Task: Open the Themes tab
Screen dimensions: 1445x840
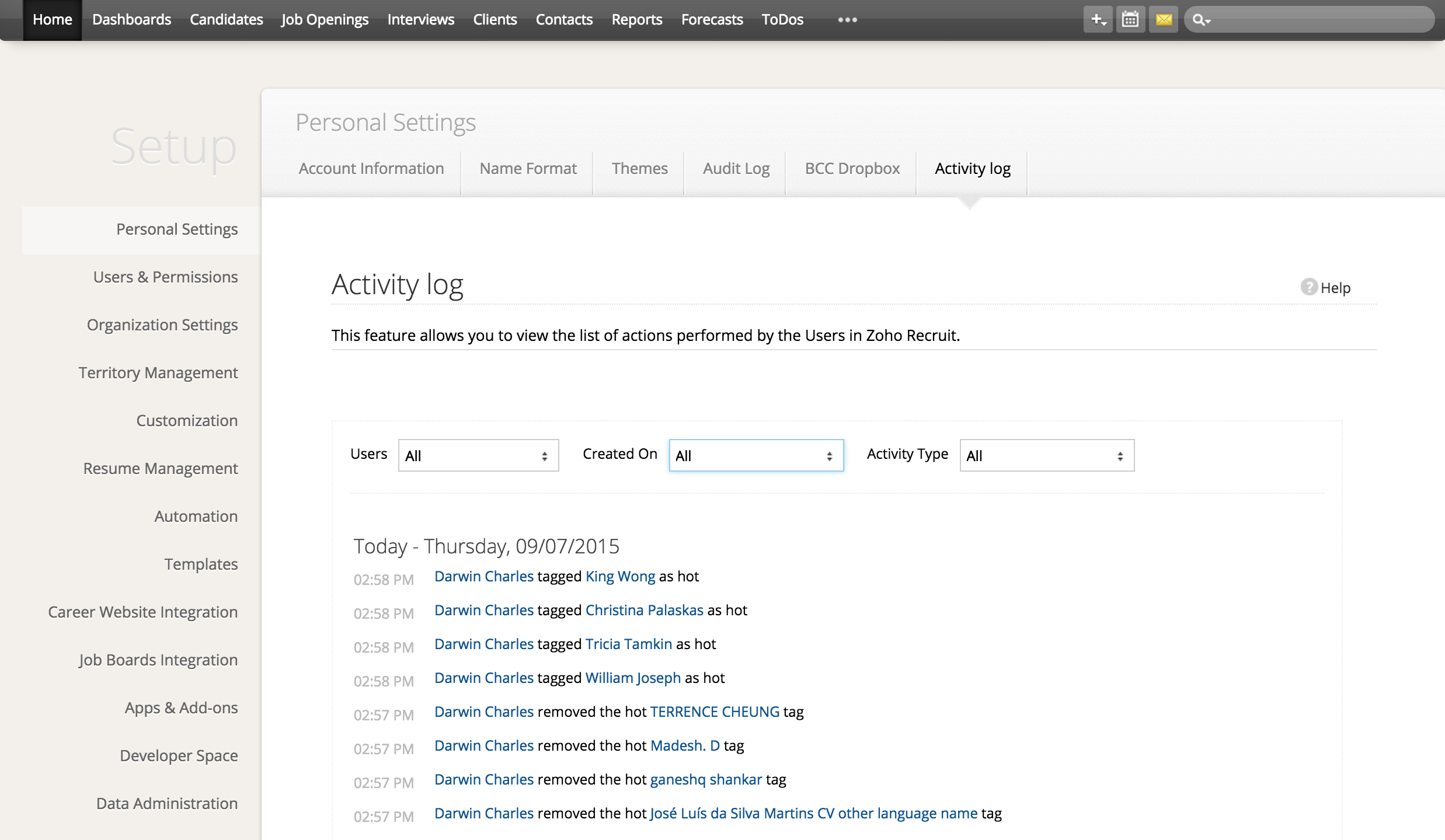Action: 639,169
